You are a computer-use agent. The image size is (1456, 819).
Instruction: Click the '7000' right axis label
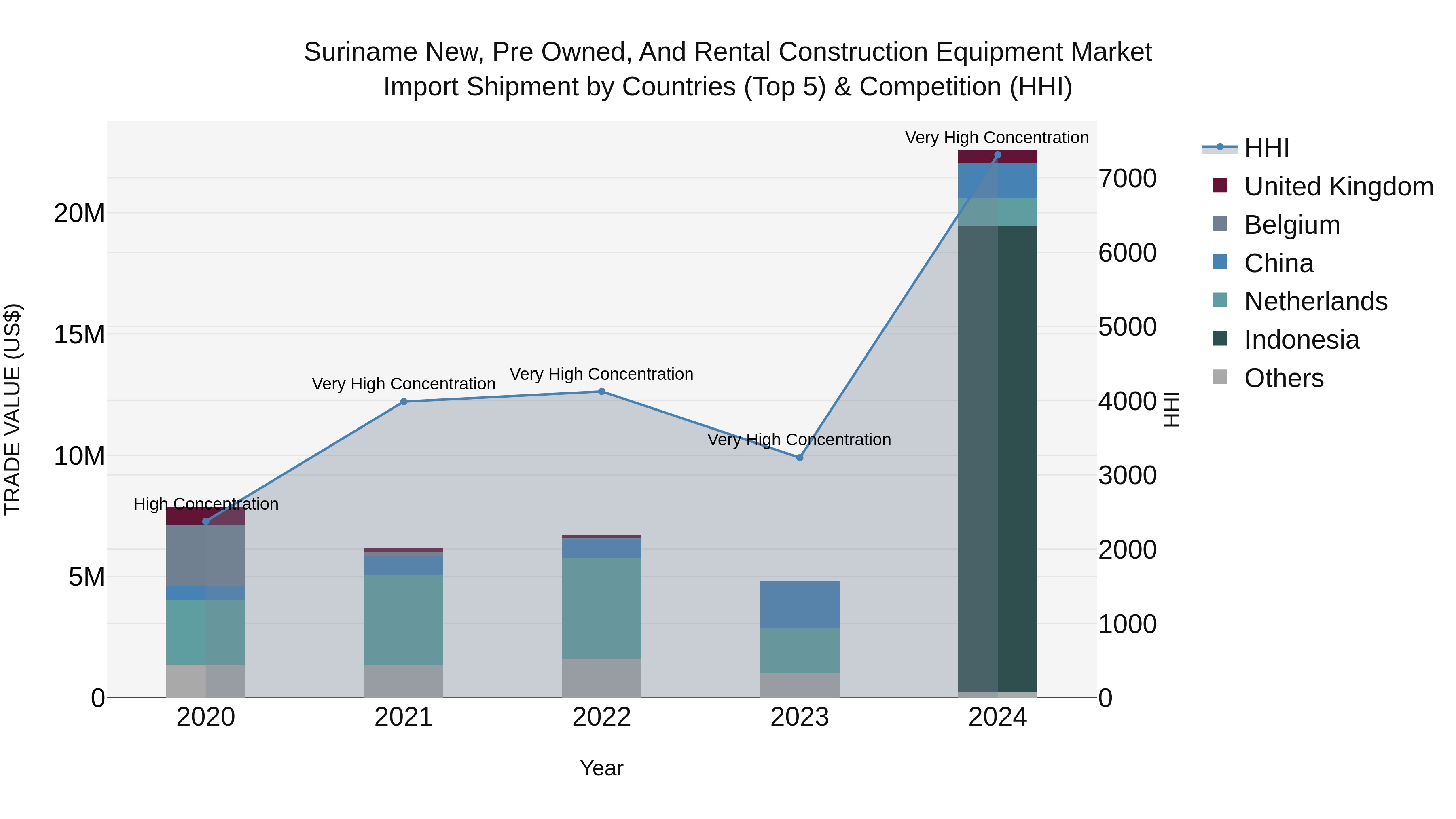click(1128, 179)
